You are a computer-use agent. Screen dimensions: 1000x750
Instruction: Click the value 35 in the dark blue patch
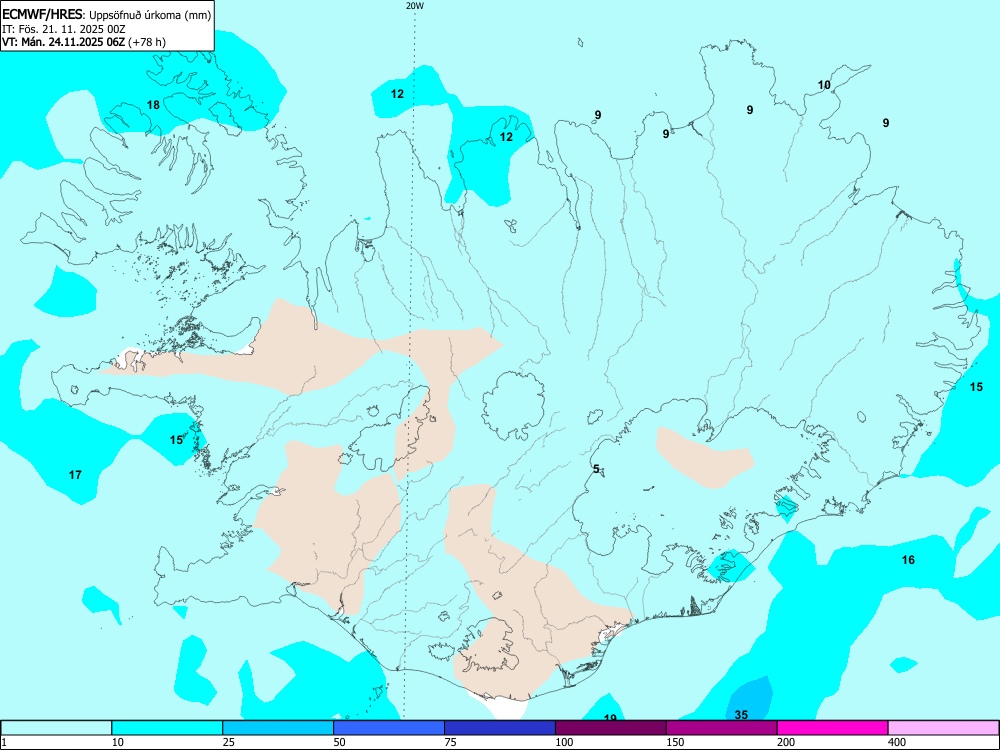tap(741, 715)
